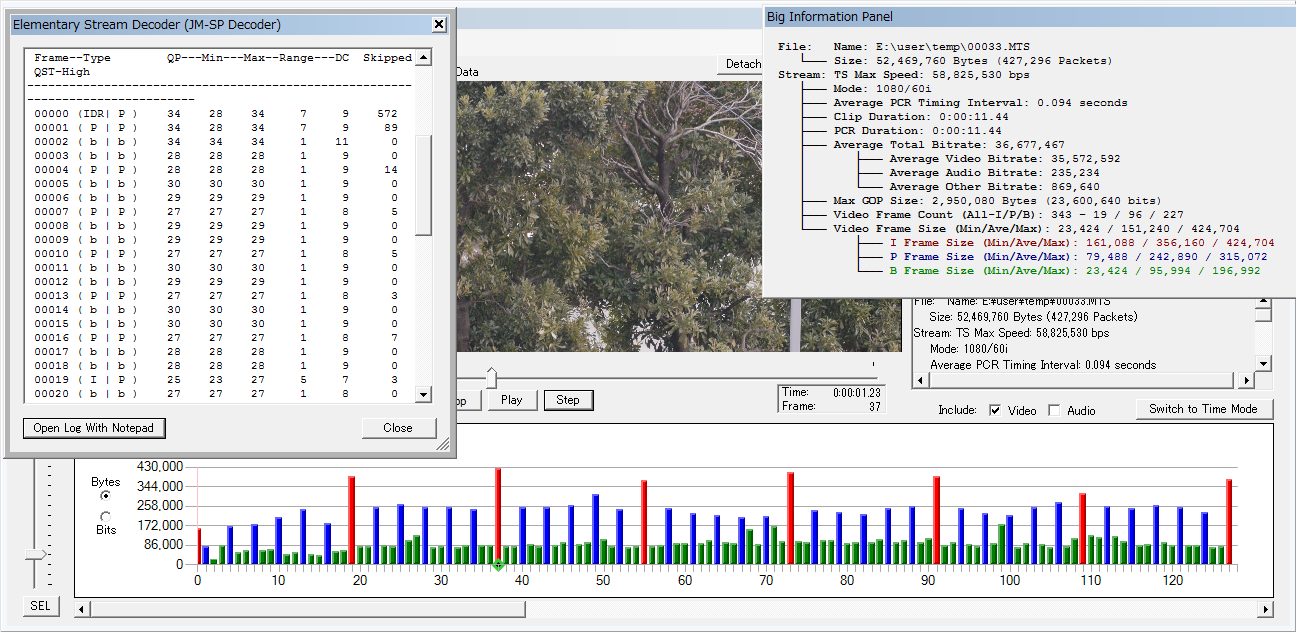Select the Bytes radio button

coord(106,496)
